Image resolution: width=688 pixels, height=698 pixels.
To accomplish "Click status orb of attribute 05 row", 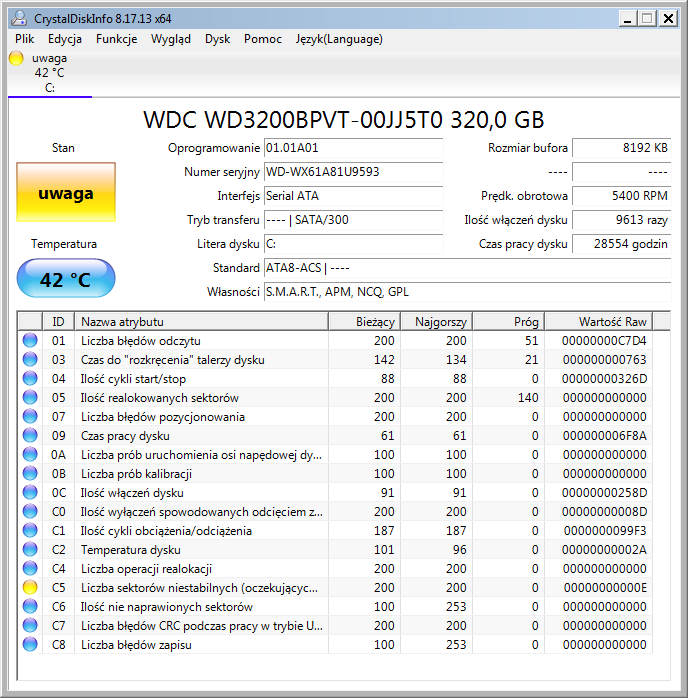I will 30,398.
